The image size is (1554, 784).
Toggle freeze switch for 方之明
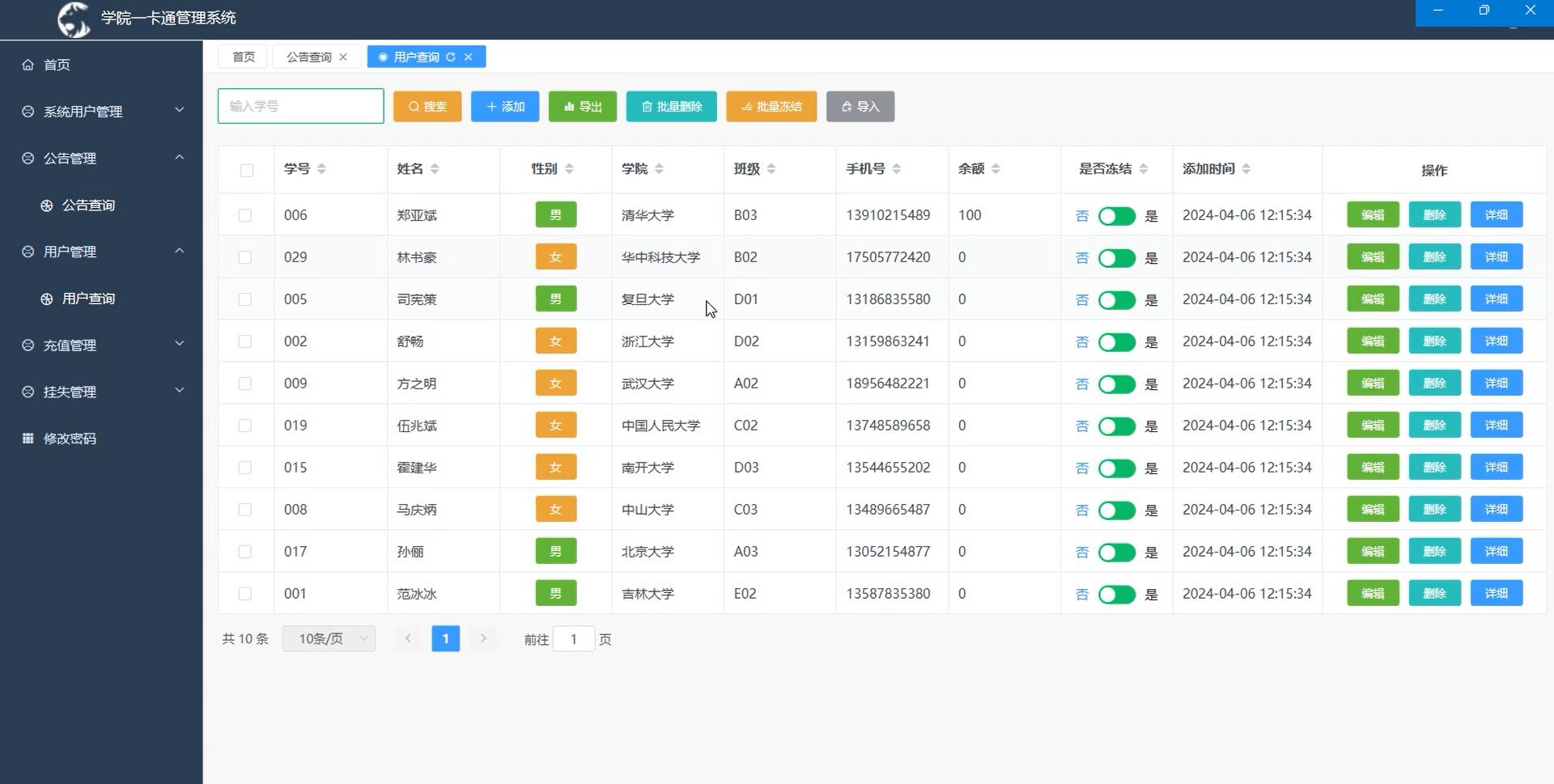click(1117, 384)
